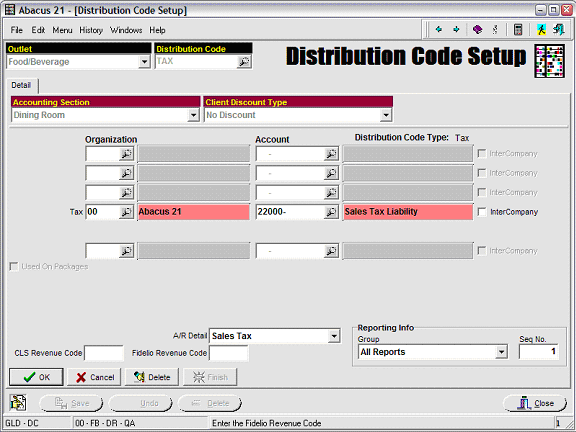Viewport: 576px width, 432px height.
Task: Open Distribution Code lookup magnifier
Action: (244, 62)
